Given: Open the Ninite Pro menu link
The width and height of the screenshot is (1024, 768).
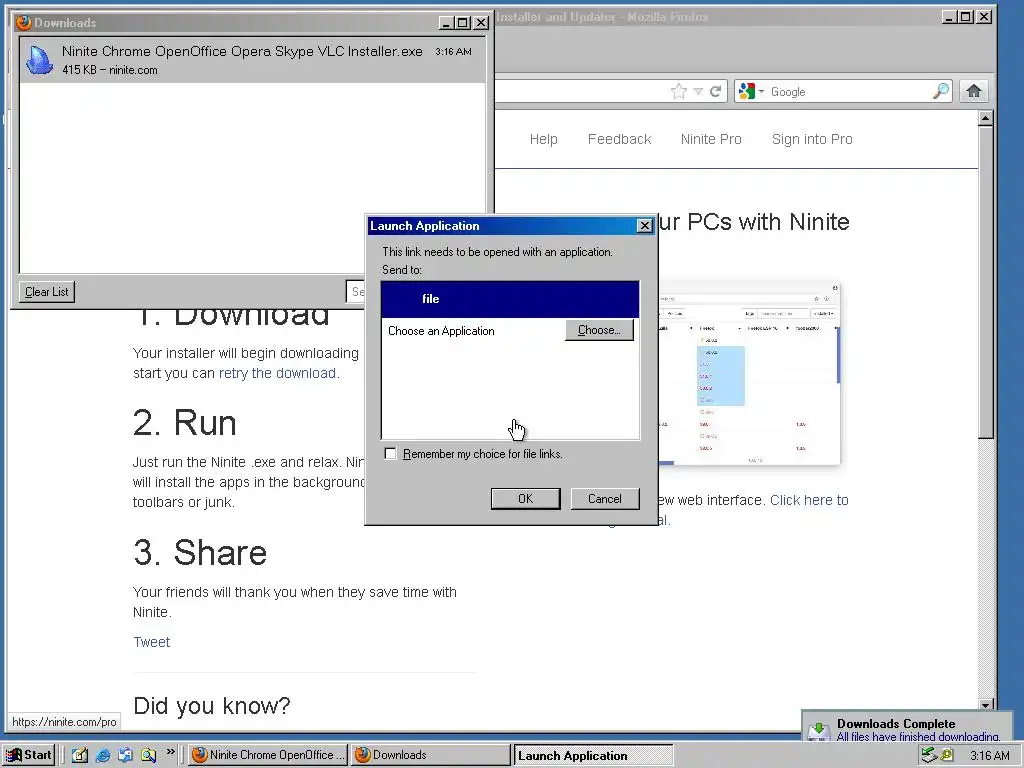Looking at the screenshot, I should point(711,139).
